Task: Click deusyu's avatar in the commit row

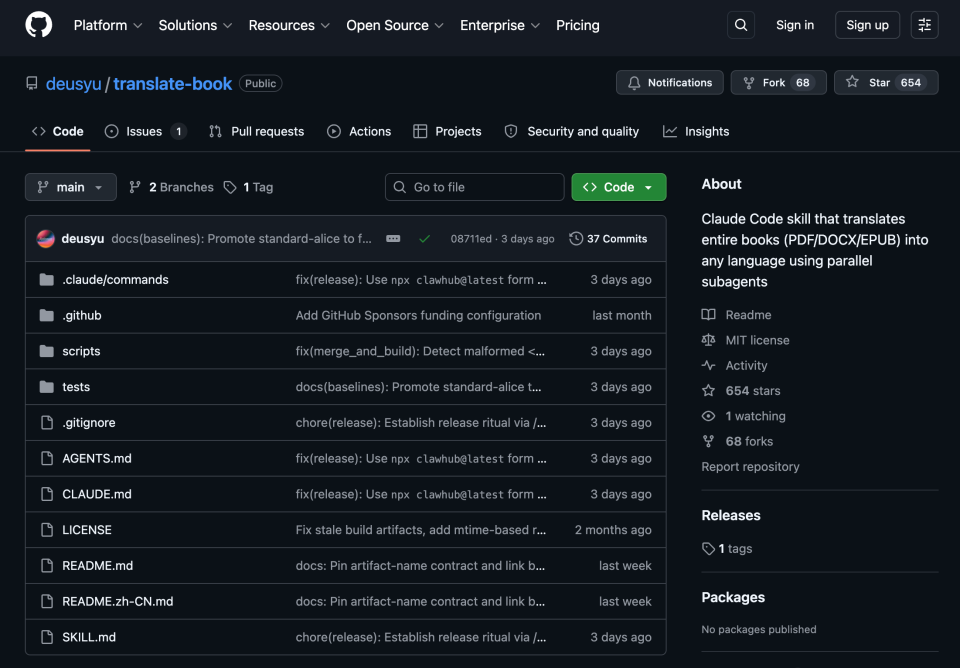Action: click(46, 239)
